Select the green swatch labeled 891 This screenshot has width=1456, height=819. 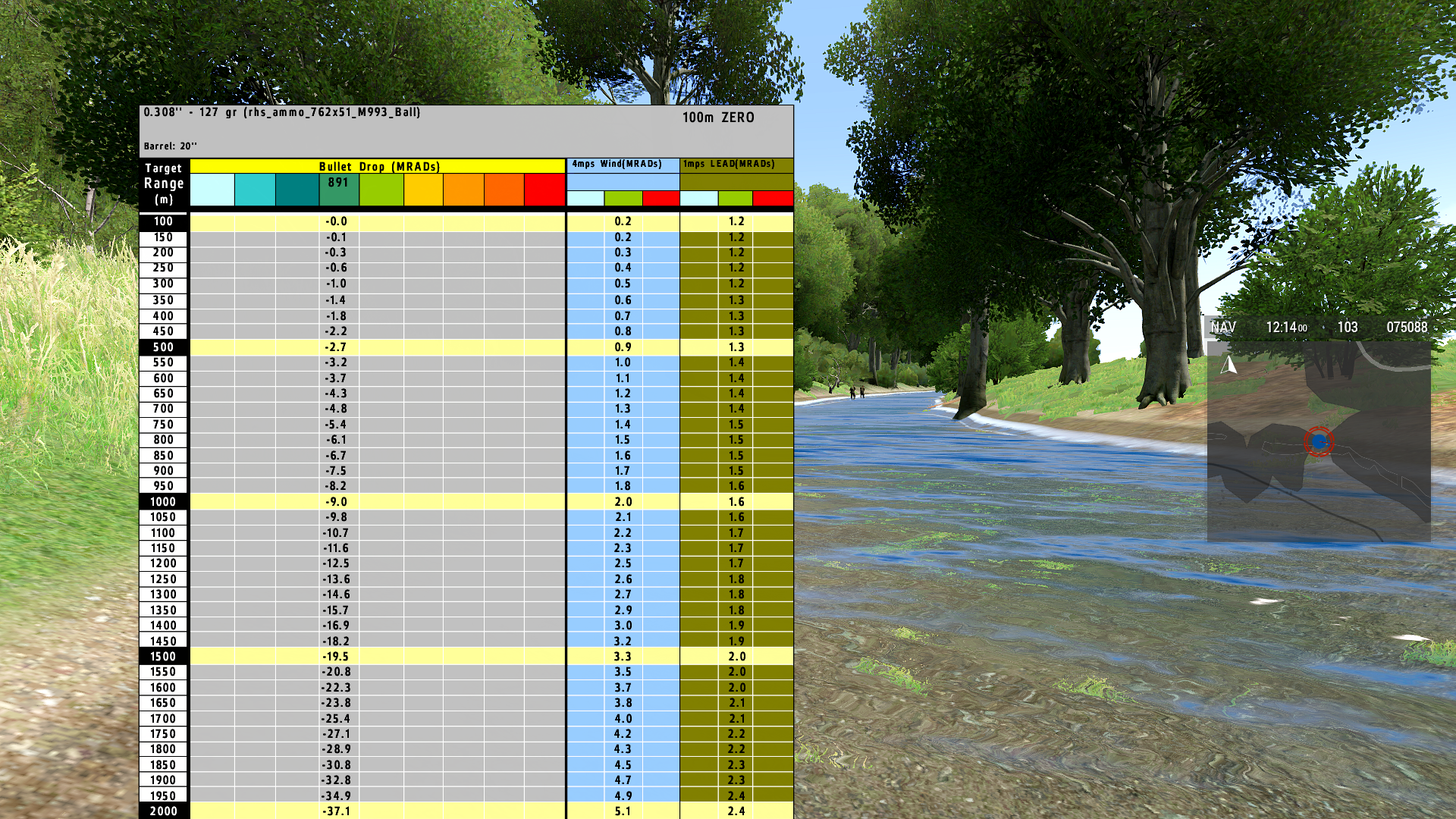tap(339, 190)
